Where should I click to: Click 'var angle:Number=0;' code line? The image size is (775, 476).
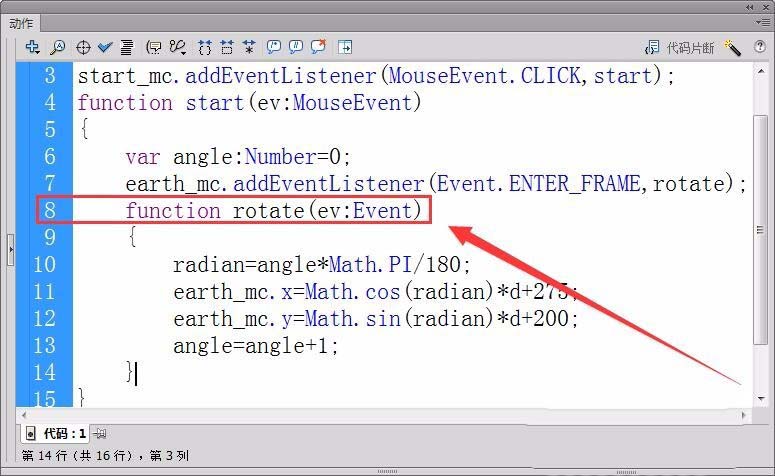238,157
